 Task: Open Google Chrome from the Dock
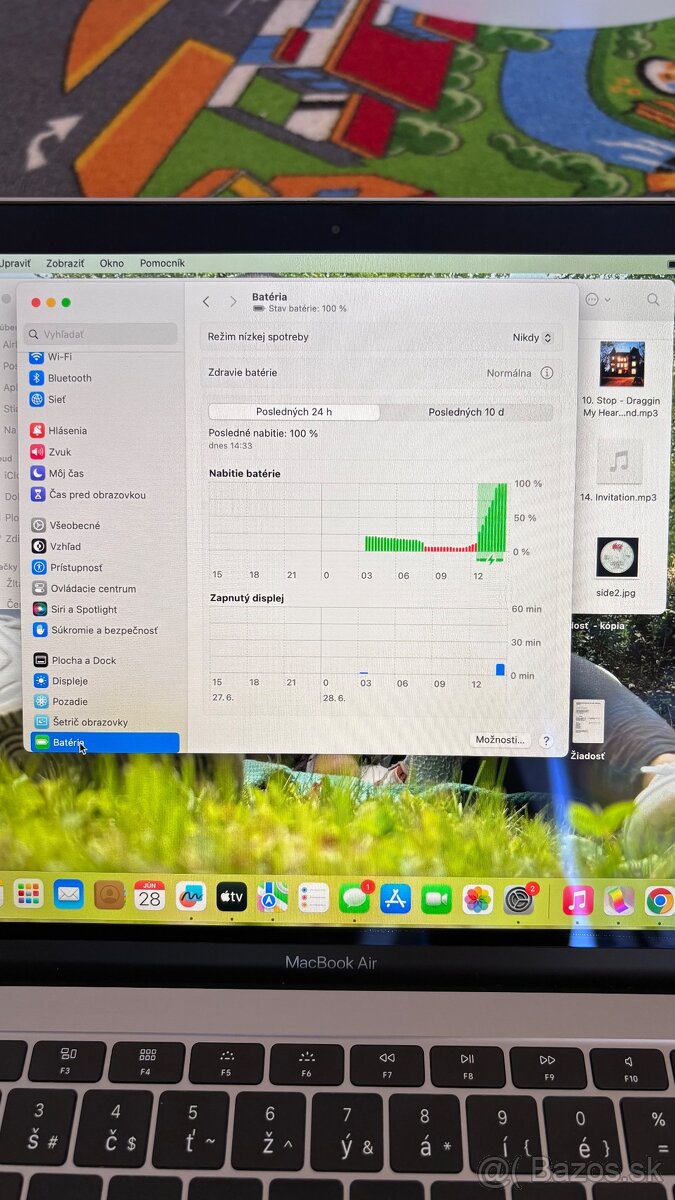(x=659, y=901)
